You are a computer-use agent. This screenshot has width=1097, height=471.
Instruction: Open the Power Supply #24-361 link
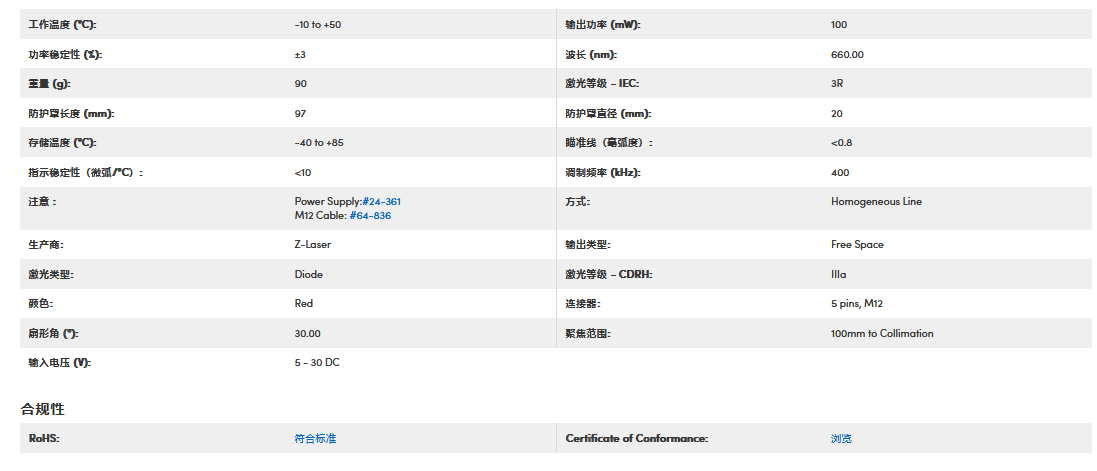coord(381,202)
